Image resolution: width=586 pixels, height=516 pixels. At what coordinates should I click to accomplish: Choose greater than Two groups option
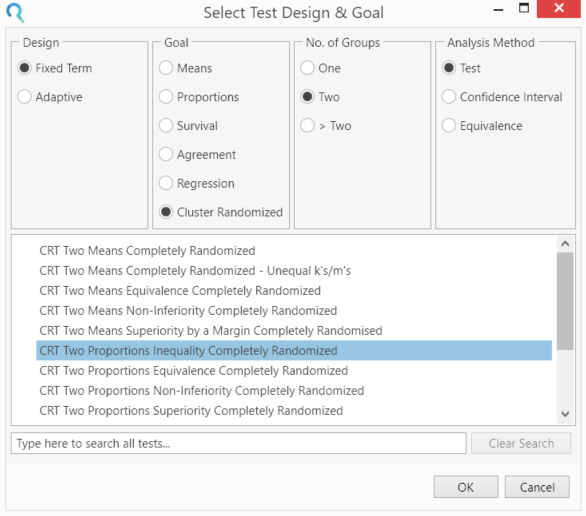[308, 126]
